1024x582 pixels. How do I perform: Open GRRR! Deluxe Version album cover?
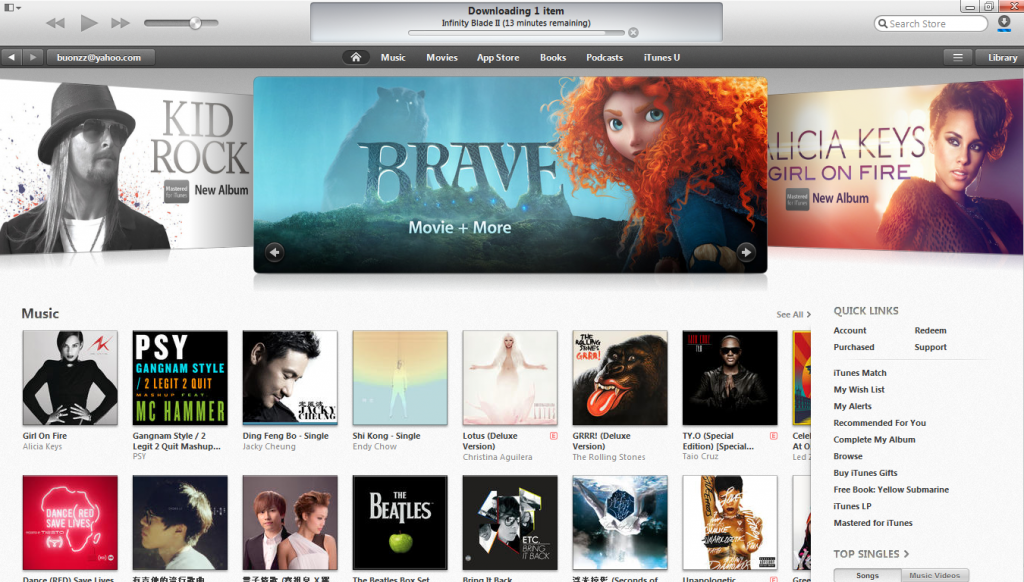(620, 378)
